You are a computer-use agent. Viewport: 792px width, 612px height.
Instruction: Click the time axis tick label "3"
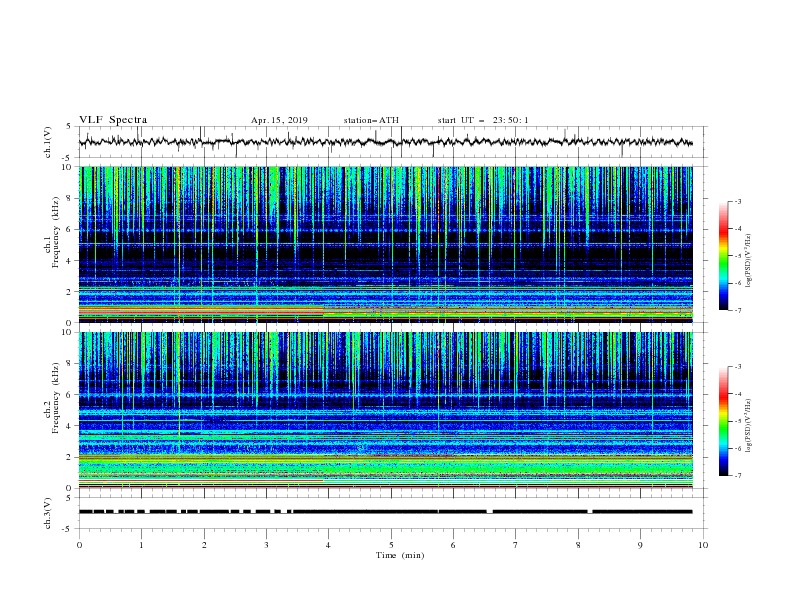point(266,545)
